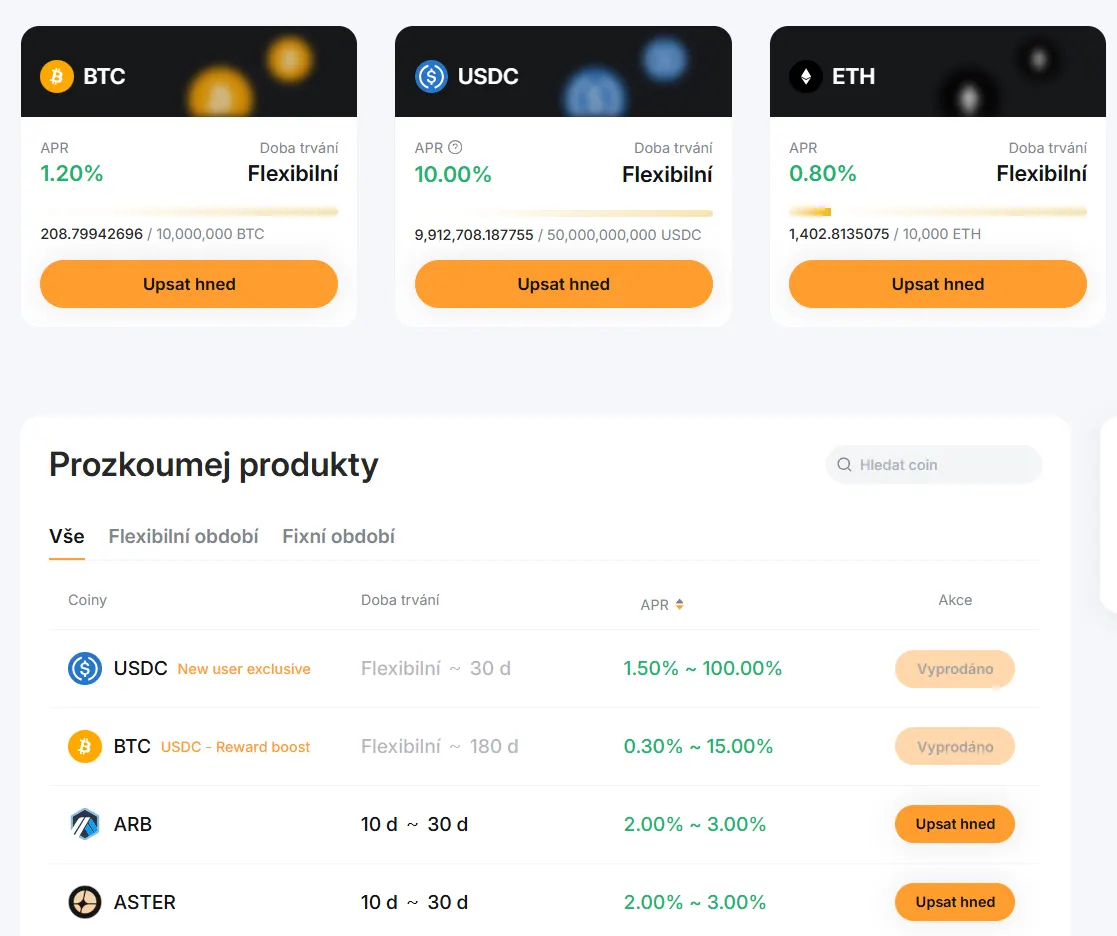Click the '1.20%' APR value
This screenshot has width=1117, height=936.
point(72,173)
